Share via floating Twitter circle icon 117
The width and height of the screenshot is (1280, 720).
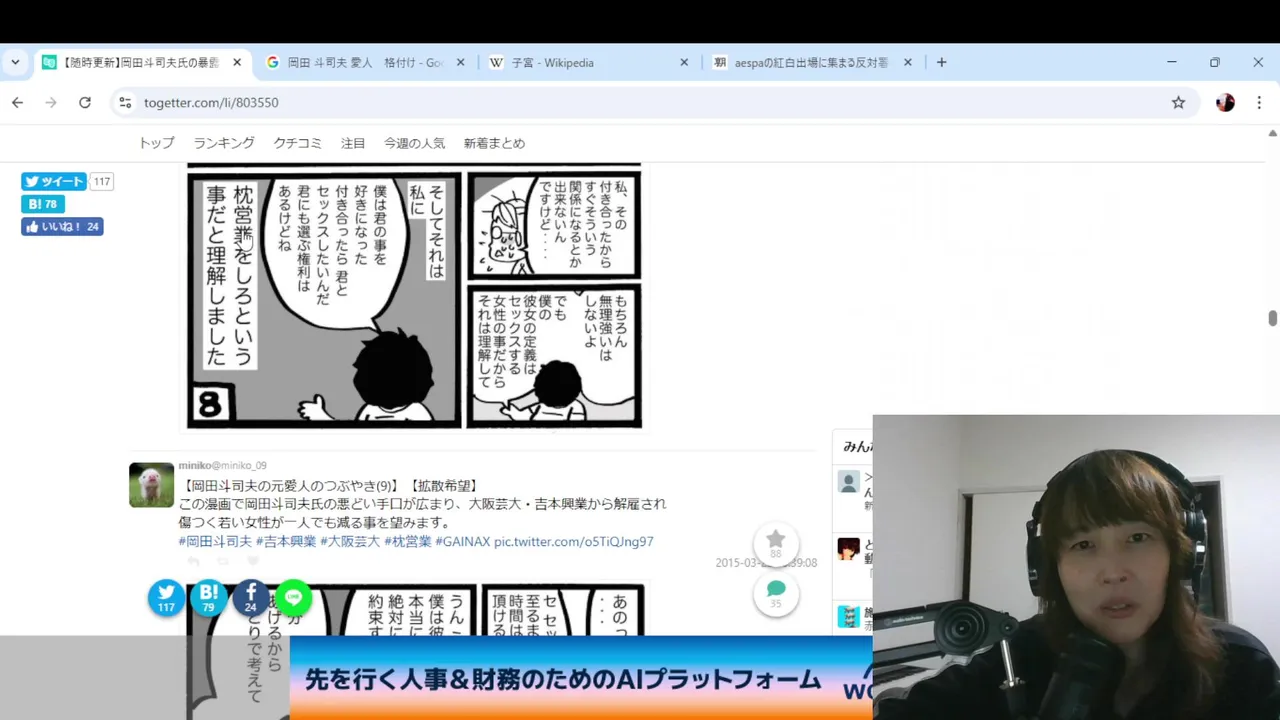click(166, 597)
